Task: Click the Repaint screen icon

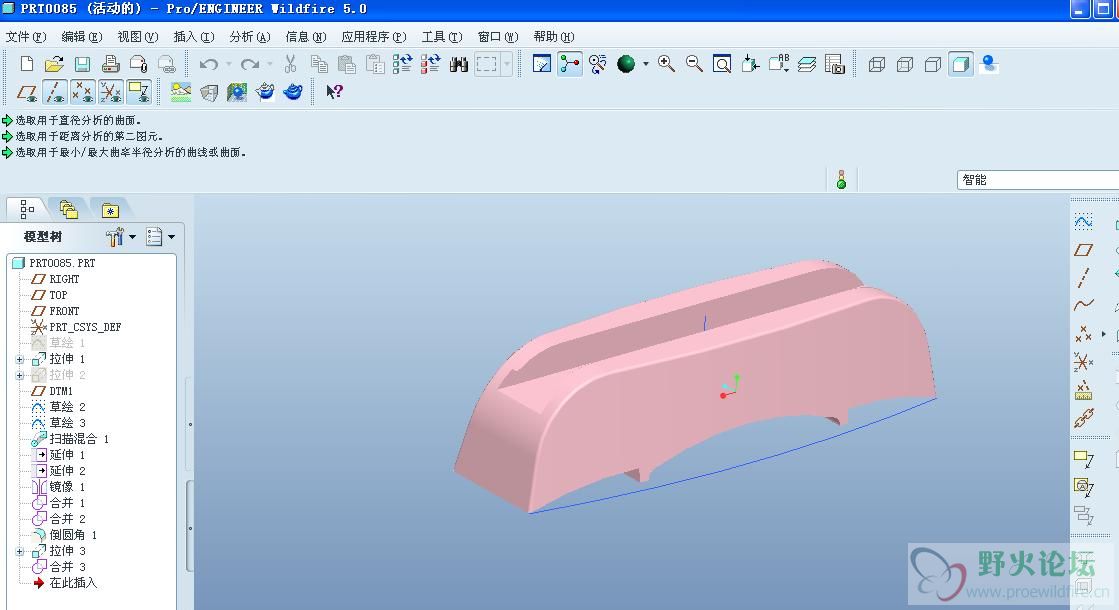Action: [542, 64]
